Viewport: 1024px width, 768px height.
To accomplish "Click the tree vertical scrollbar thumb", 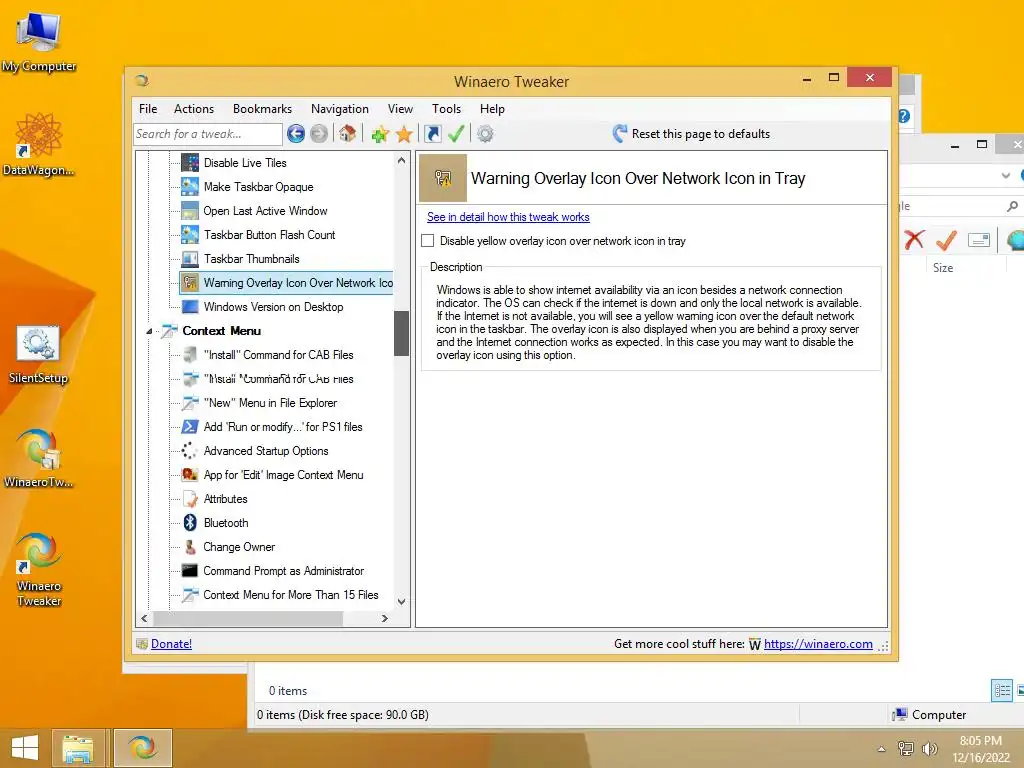I will (x=402, y=333).
